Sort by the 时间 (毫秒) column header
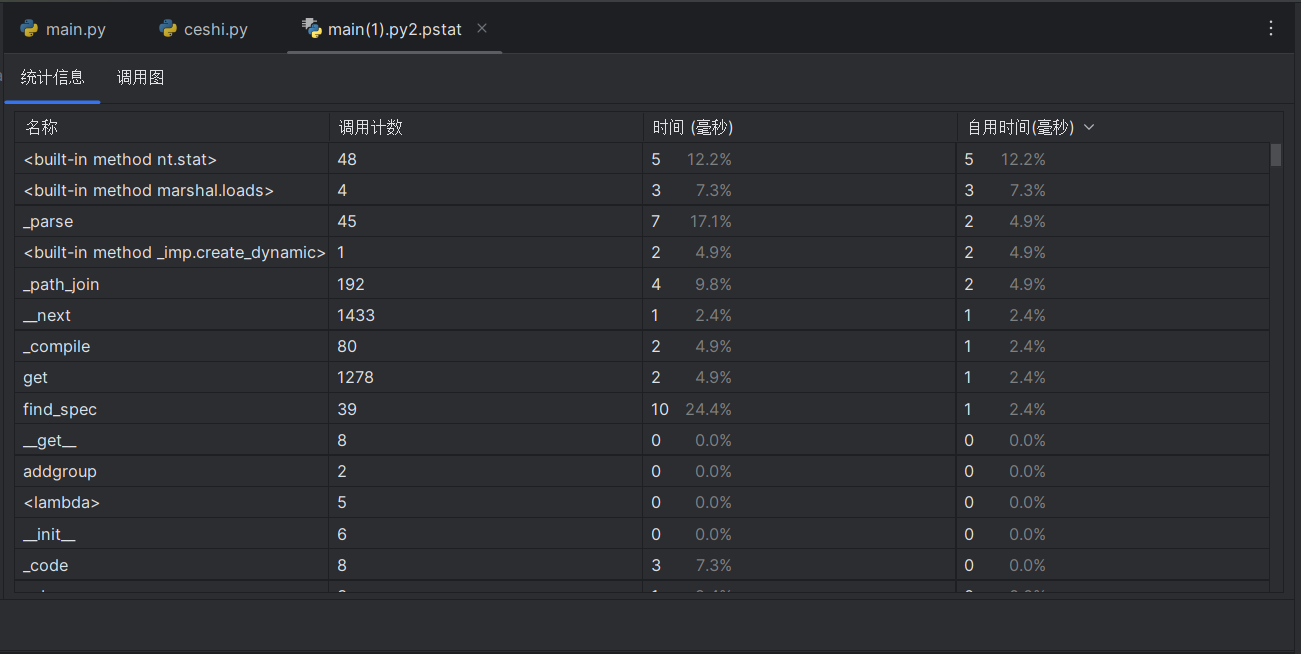The image size is (1301, 654). click(x=692, y=128)
